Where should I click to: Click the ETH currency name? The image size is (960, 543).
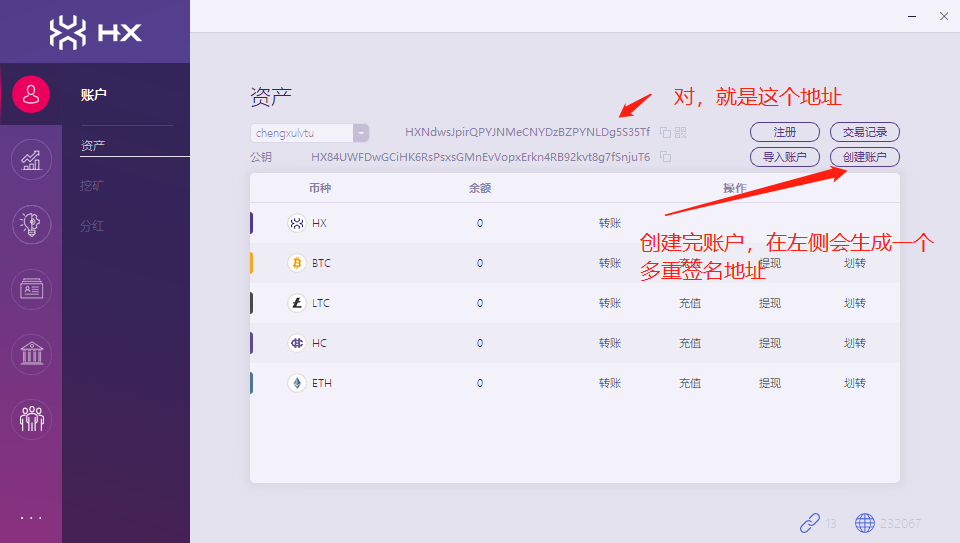pos(321,383)
